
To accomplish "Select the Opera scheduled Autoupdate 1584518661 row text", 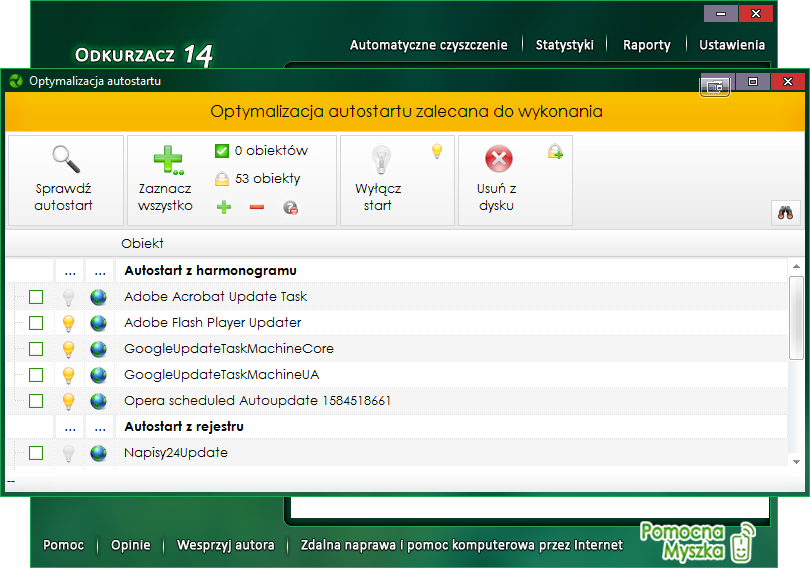I will point(257,401).
